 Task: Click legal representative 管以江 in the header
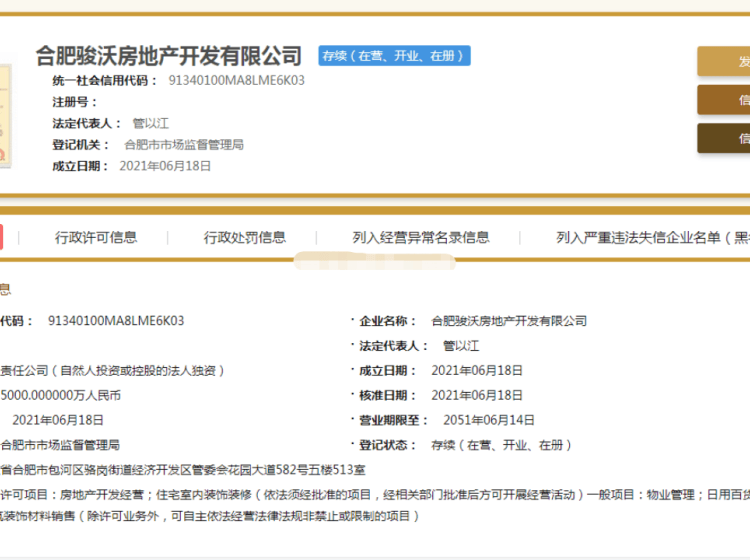coord(151,123)
